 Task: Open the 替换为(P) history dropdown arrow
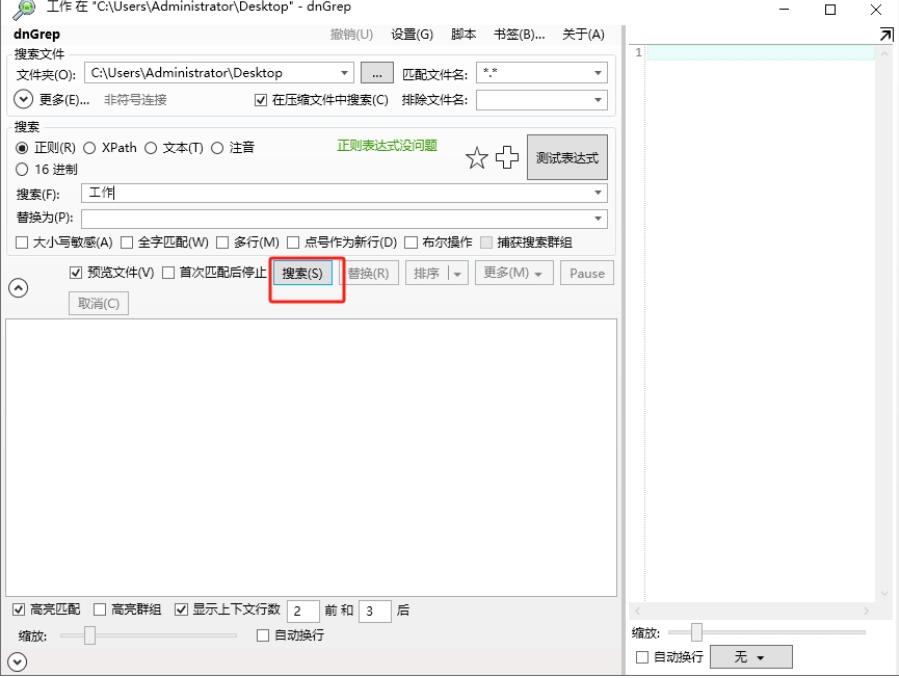pos(597,218)
